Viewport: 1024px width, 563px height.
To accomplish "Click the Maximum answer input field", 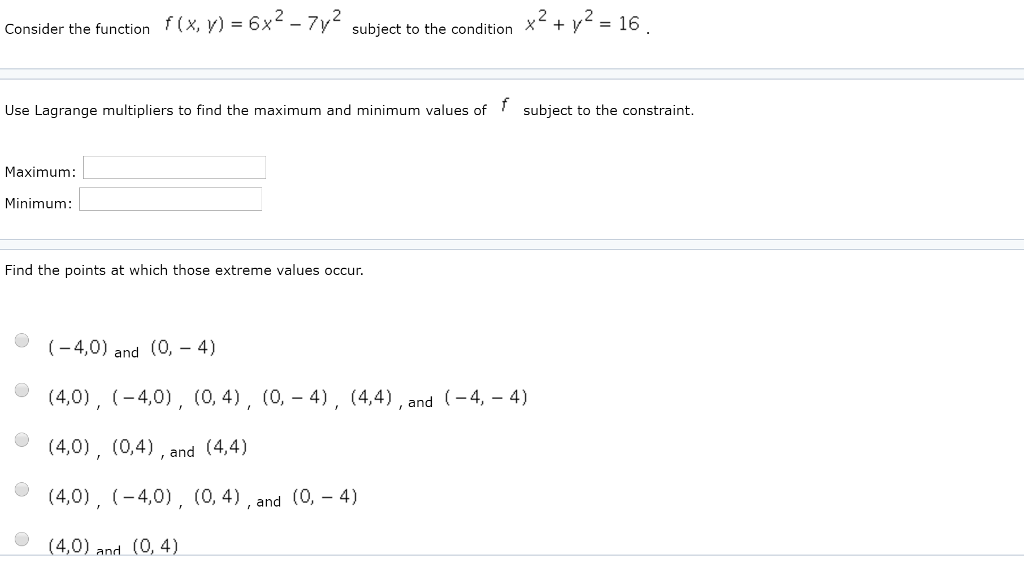I will pyautogui.click(x=174, y=168).
